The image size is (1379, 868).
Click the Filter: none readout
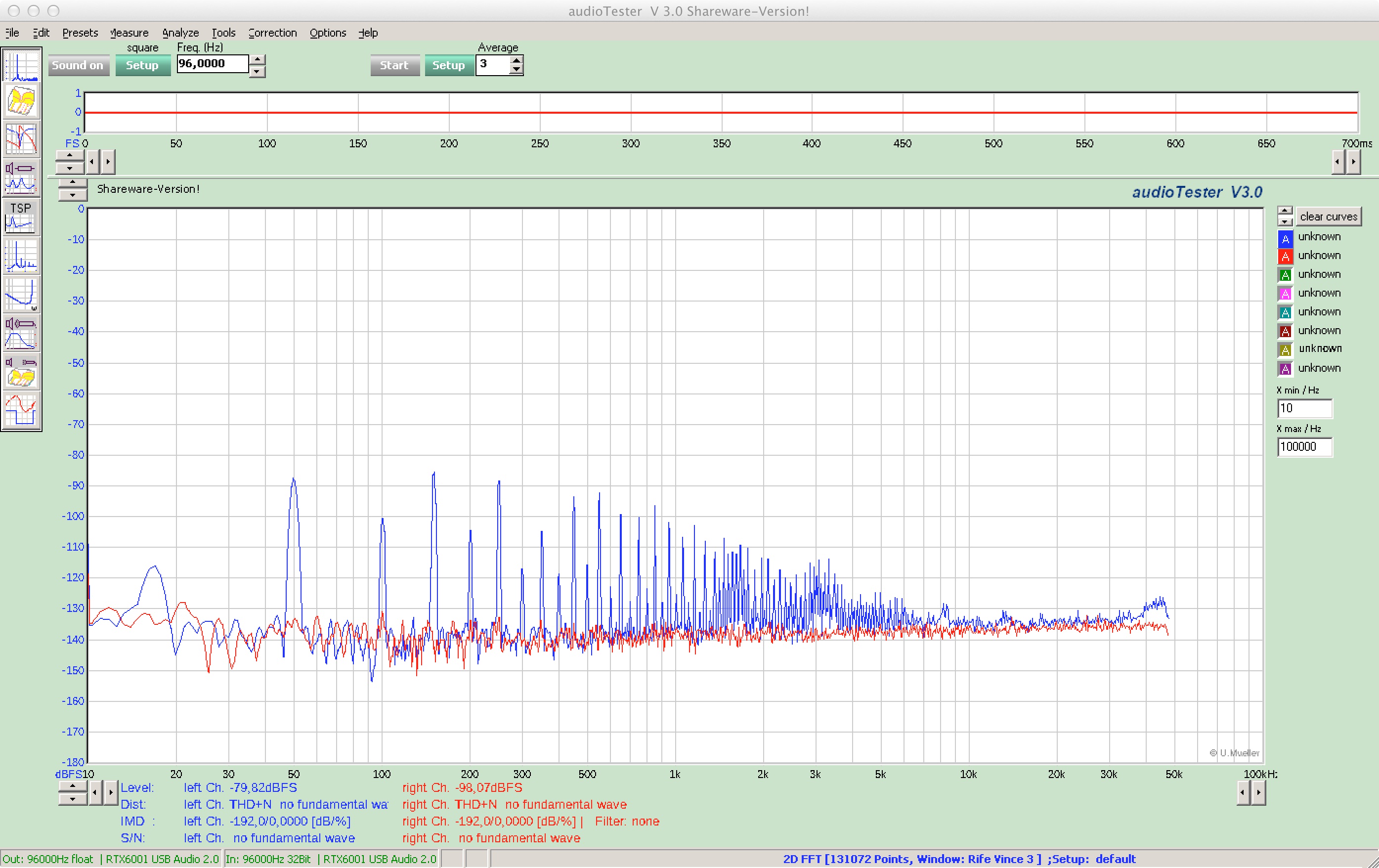[627, 821]
